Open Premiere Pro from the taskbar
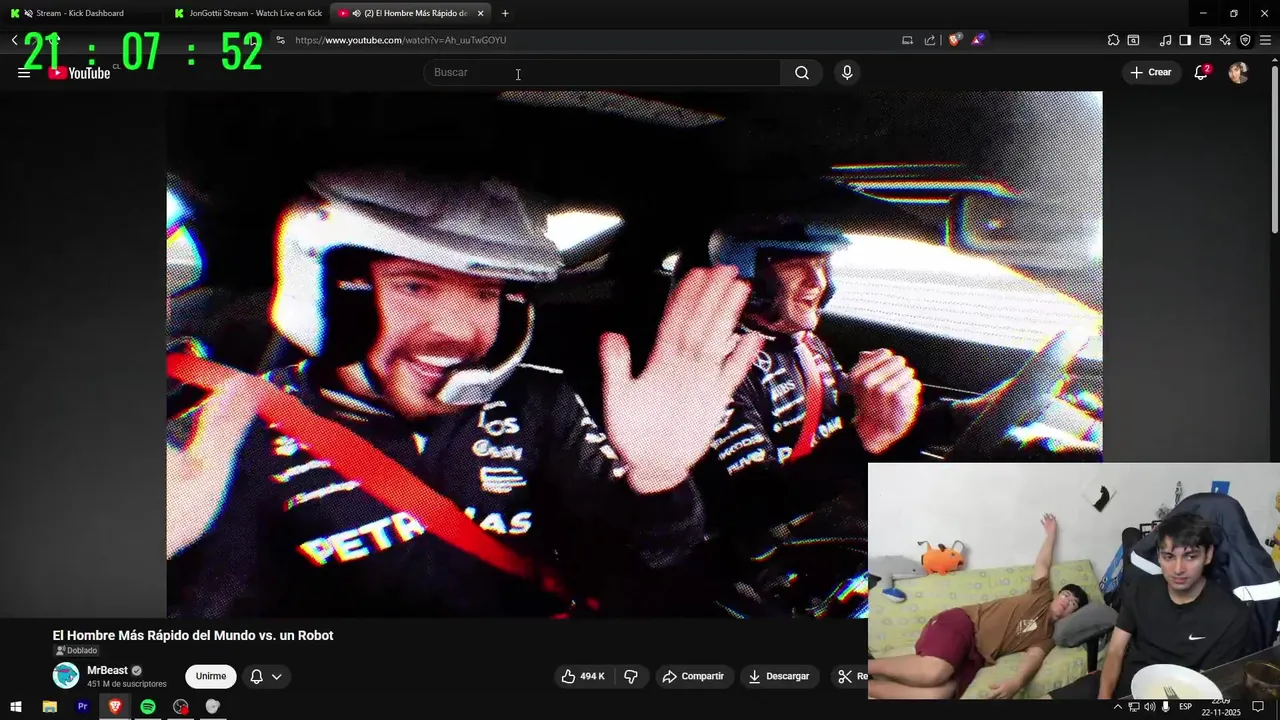Viewport: 1280px width, 720px height. point(82,706)
